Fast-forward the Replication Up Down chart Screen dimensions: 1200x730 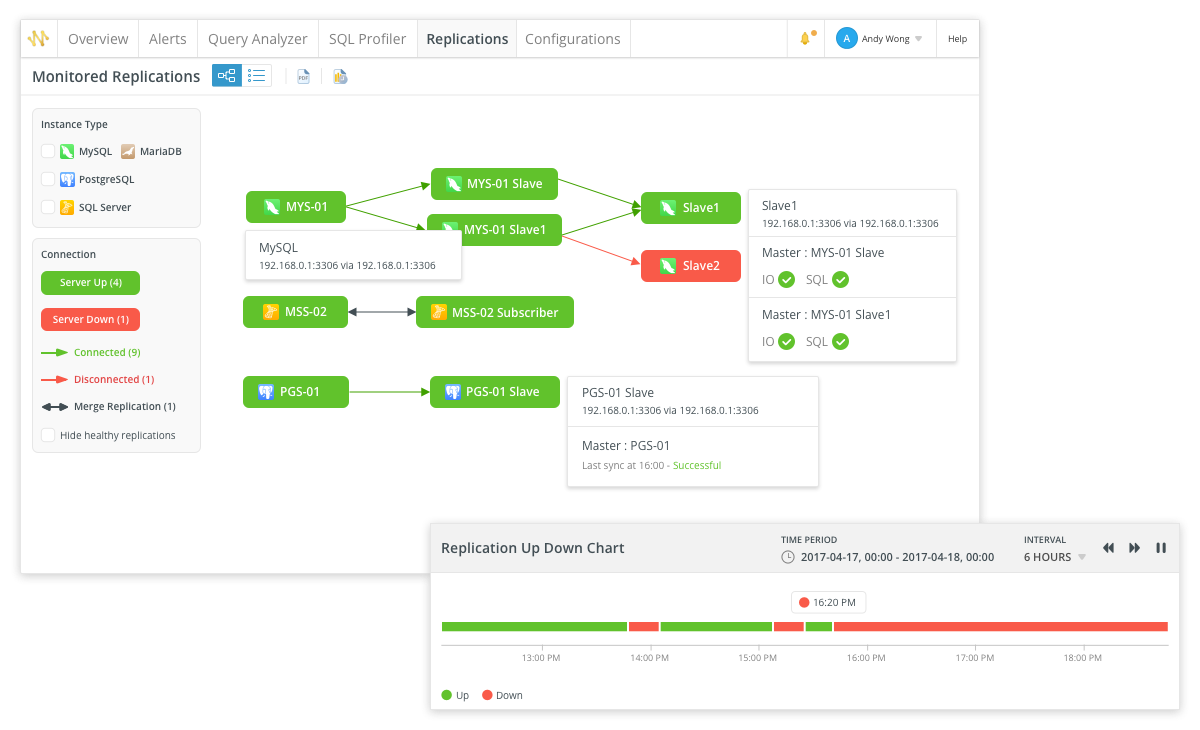coord(1135,548)
